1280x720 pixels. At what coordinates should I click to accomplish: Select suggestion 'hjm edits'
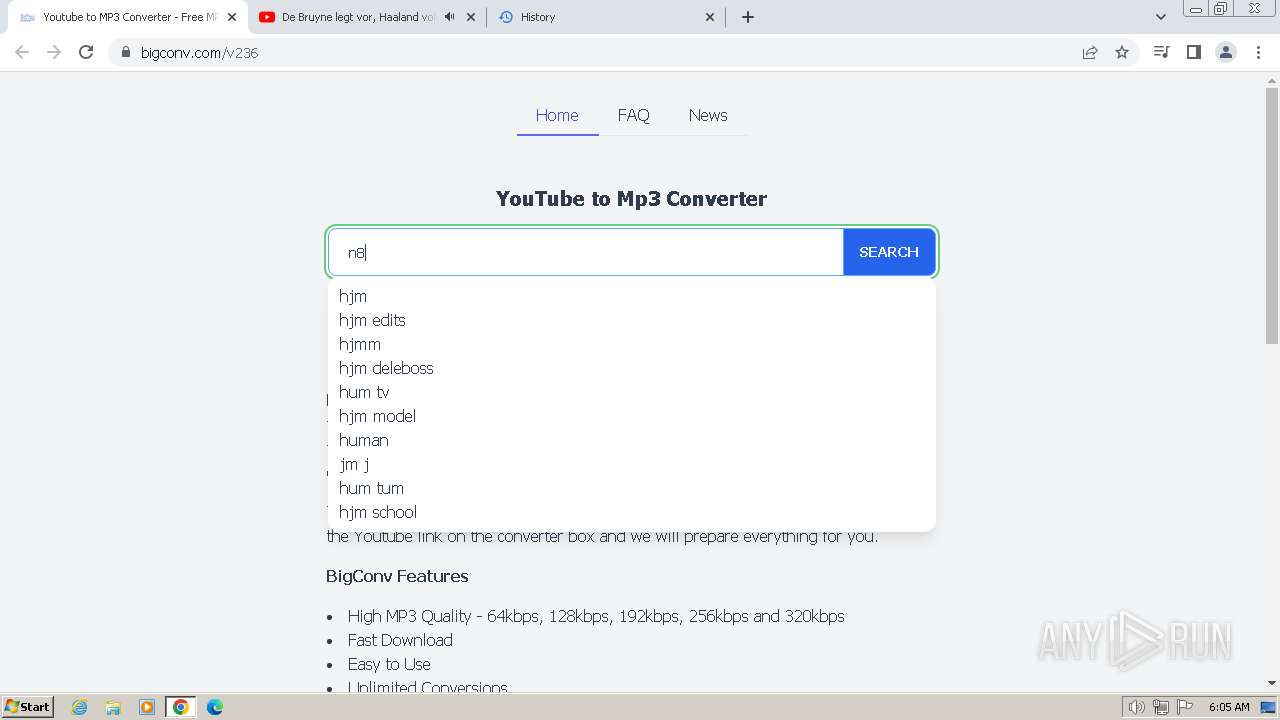[x=632, y=320]
